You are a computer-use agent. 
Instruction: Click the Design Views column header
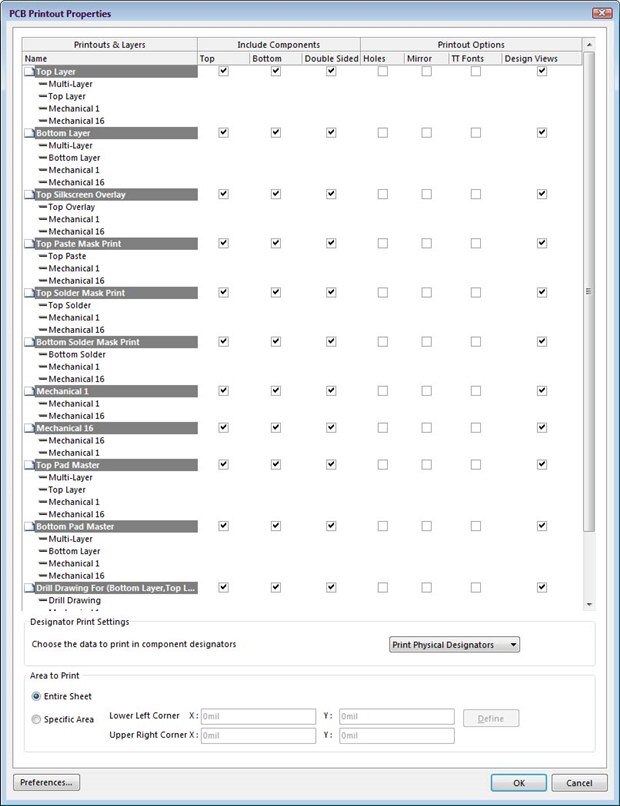(542, 59)
